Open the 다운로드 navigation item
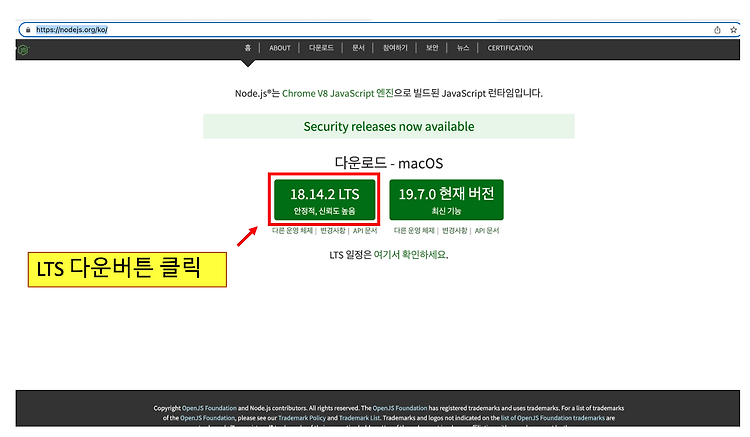Viewport: 750px width, 437px height. coord(321,48)
